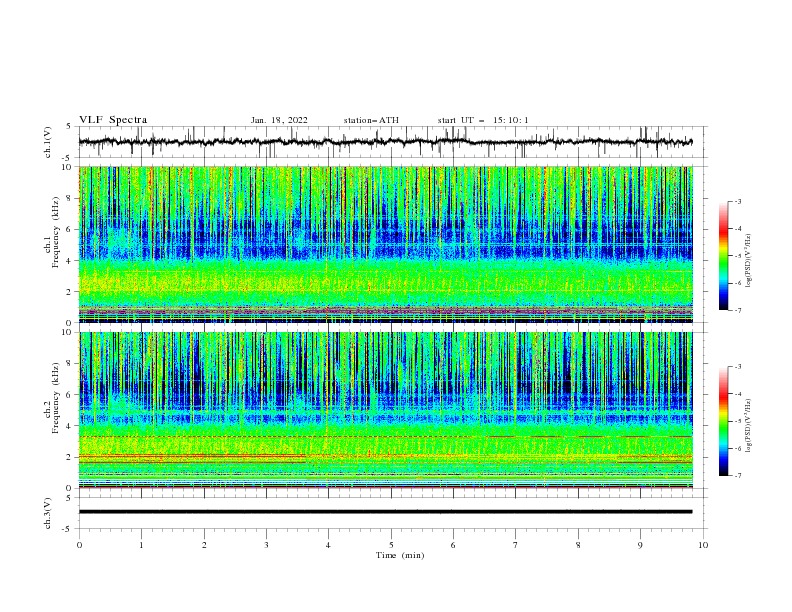Click the ch.1 voltage waveform trace

(385, 142)
